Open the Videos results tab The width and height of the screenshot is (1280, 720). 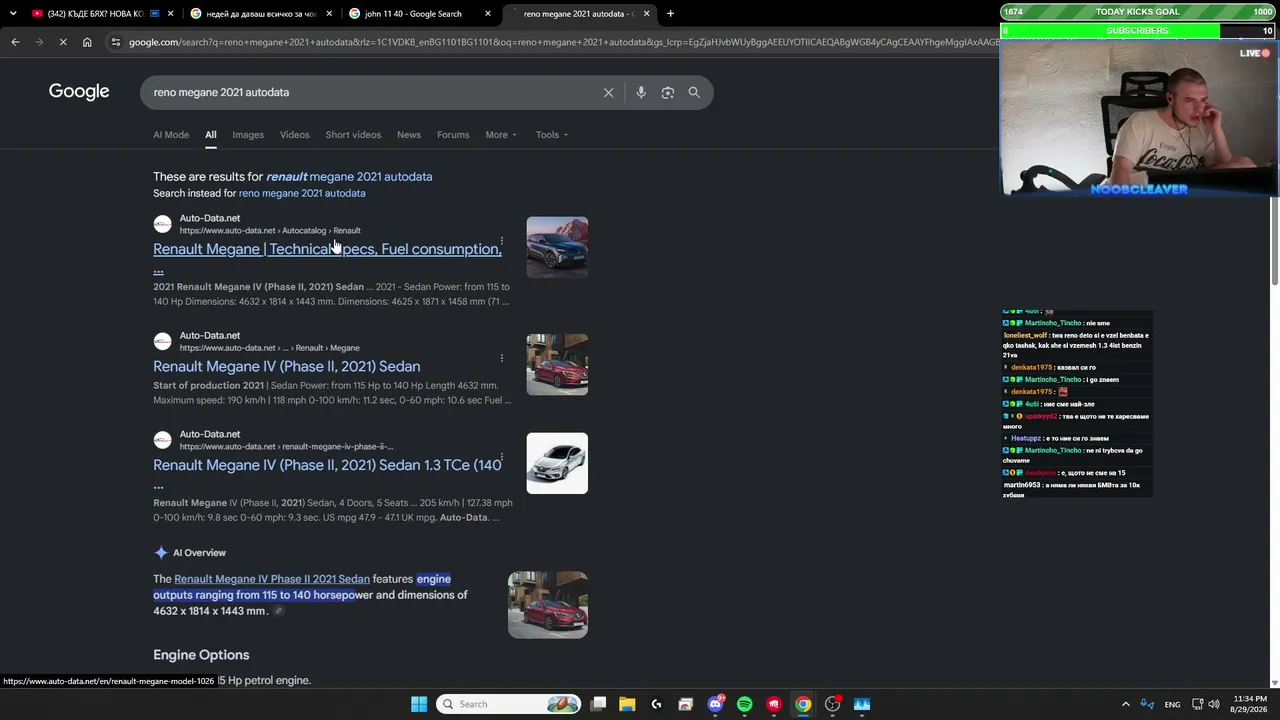coord(295,135)
